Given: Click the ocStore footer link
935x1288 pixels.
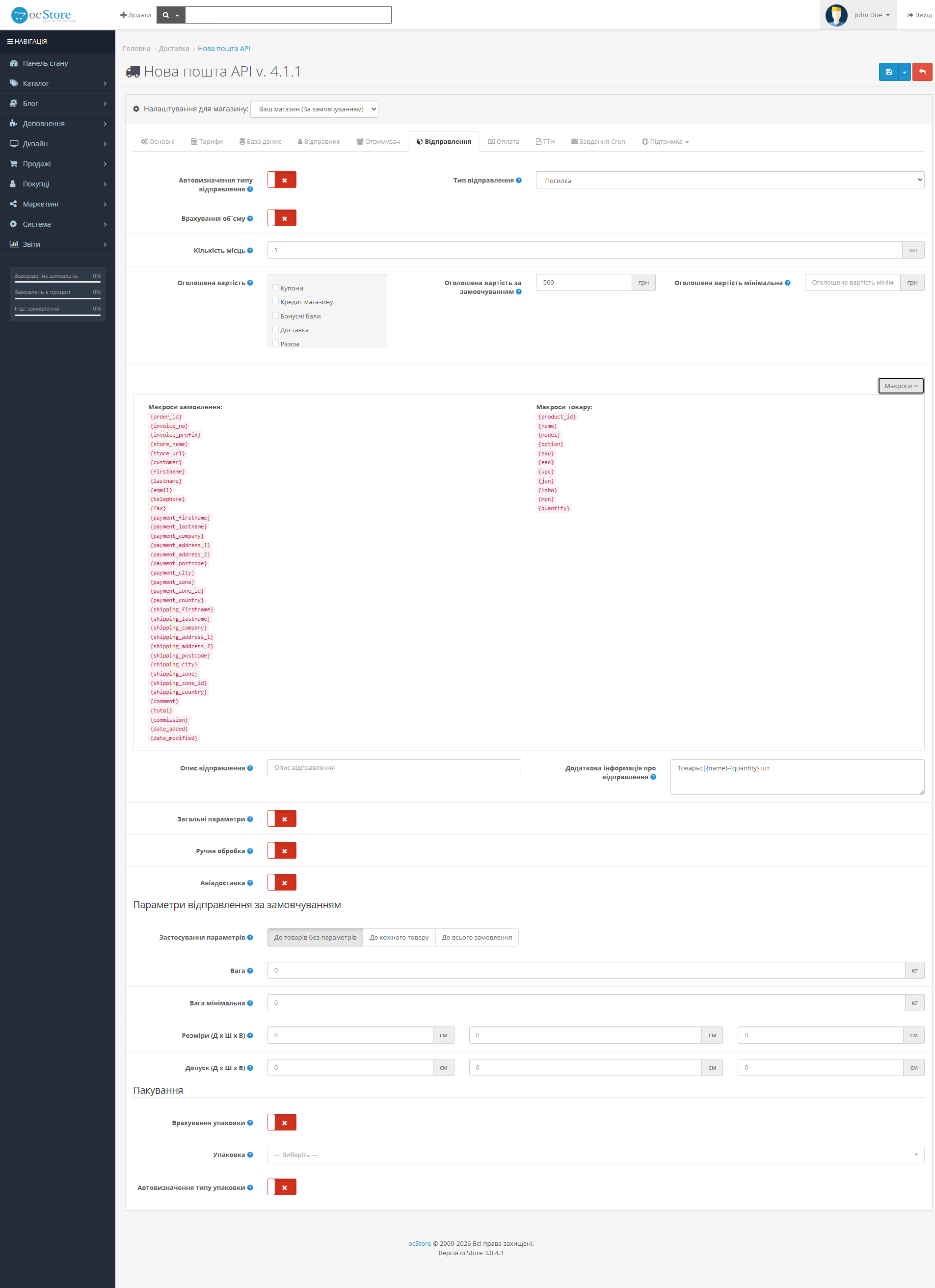Looking at the screenshot, I should pos(420,1244).
